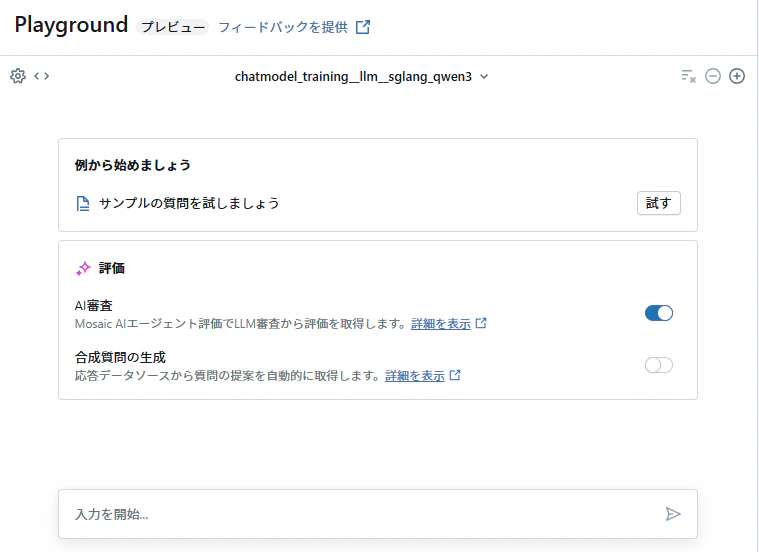Click the 試す button
Image resolution: width=759 pixels, height=552 pixels.
659,203
